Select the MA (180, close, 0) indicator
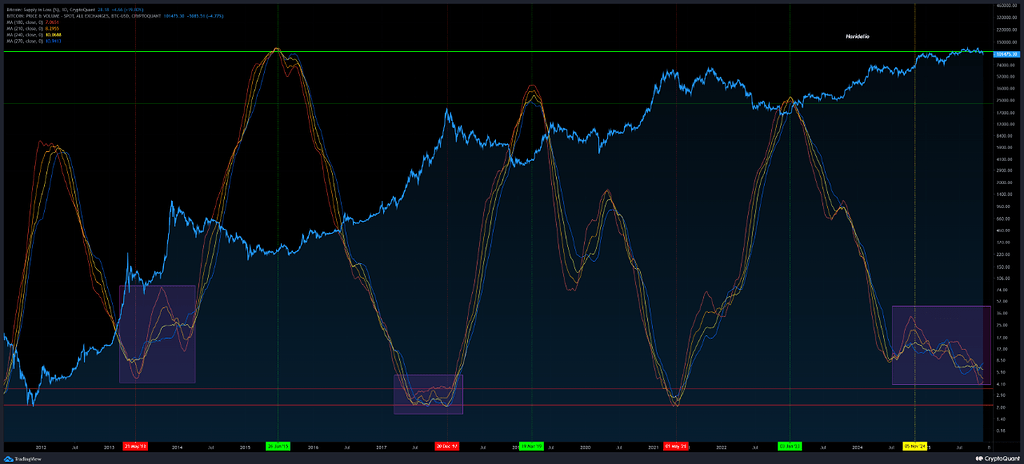 pyautogui.click(x=28, y=19)
